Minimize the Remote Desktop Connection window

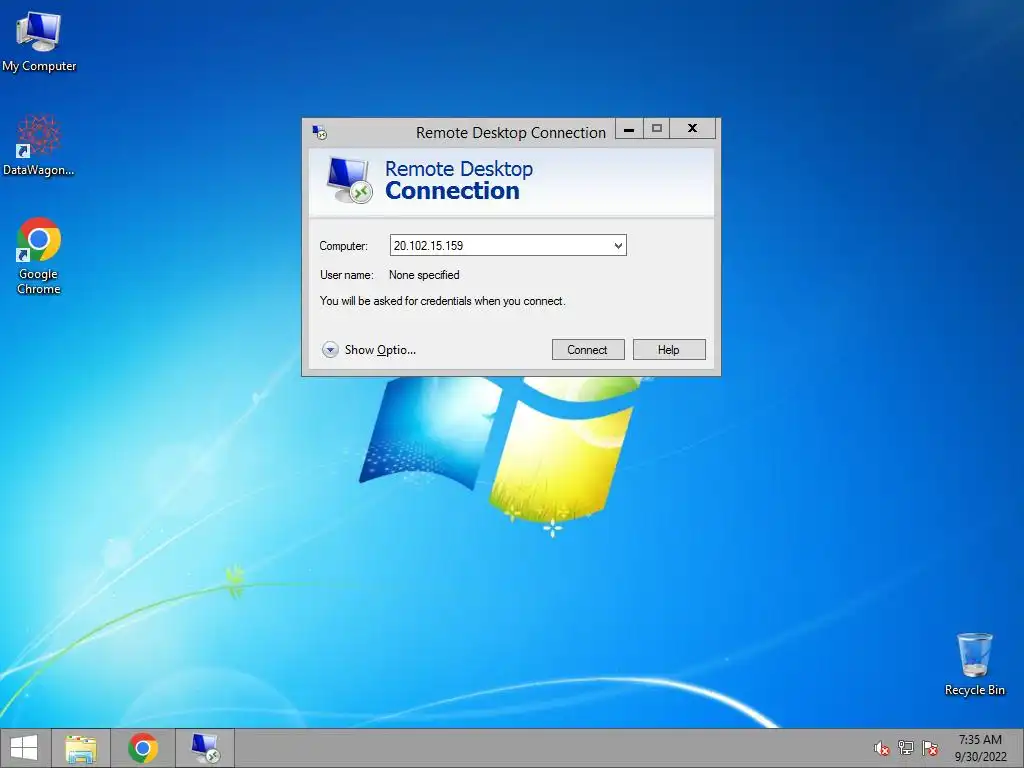pos(629,129)
